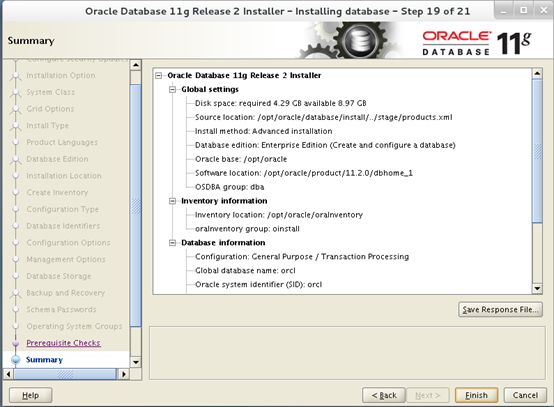Viewport: 554px width, 407px height.
Task: Select the Global database name: orcl entry
Action: click(245, 271)
